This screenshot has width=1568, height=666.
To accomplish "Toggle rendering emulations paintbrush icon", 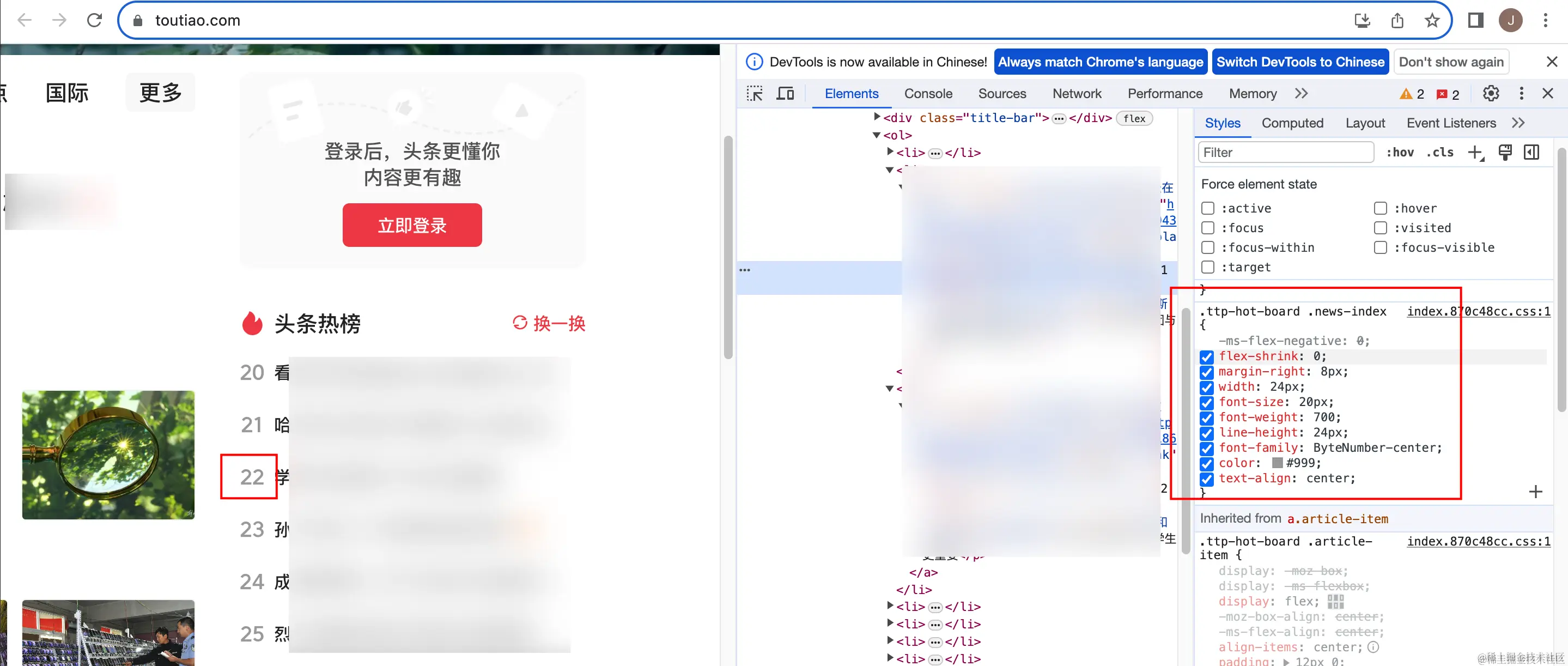I will pyautogui.click(x=1505, y=152).
